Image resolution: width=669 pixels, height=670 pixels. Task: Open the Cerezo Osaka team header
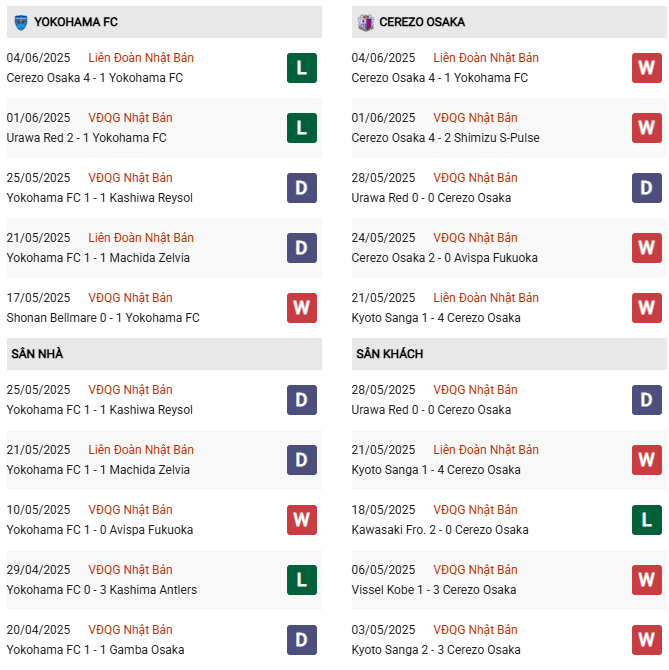tap(421, 21)
